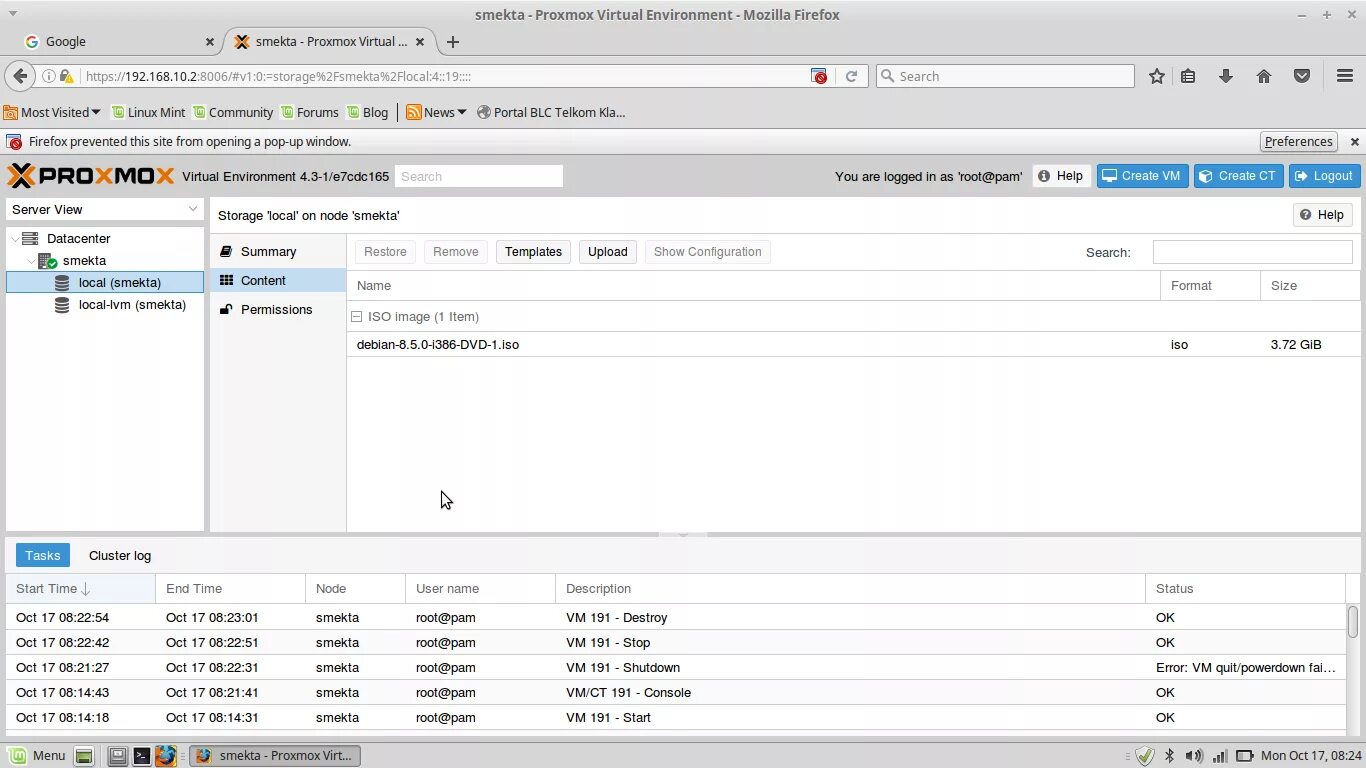Focus the content Search filter field
Image resolution: width=1366 pixels, height=768 pixels.
1252,253
